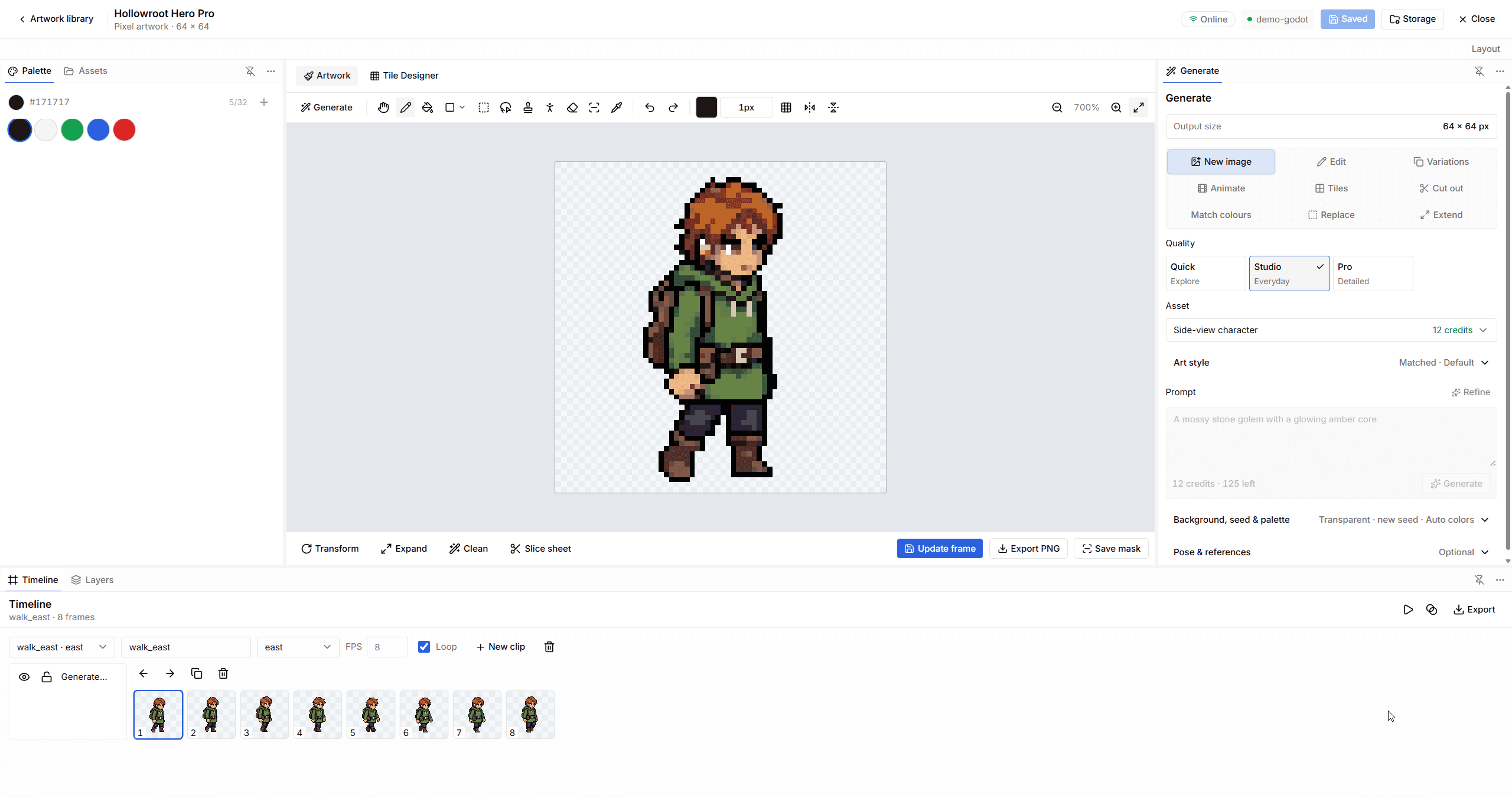Play the timeline animation

pos(1408,610)
